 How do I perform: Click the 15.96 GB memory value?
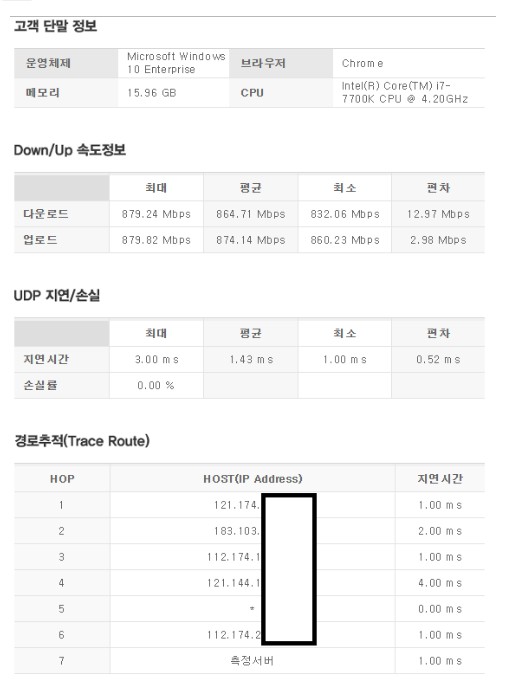[x=152, y=93]
